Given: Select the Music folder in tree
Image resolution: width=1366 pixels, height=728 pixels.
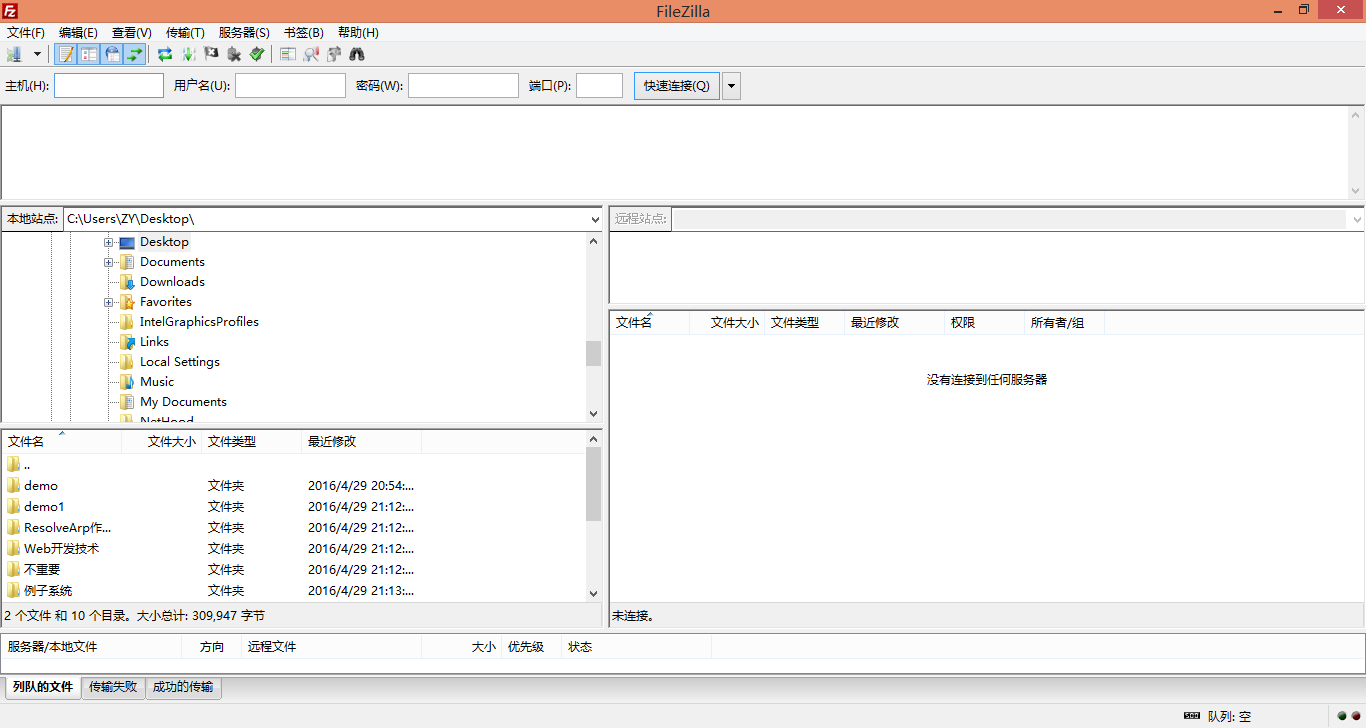Looking at the screenshot, I should [x=157, y=382].
